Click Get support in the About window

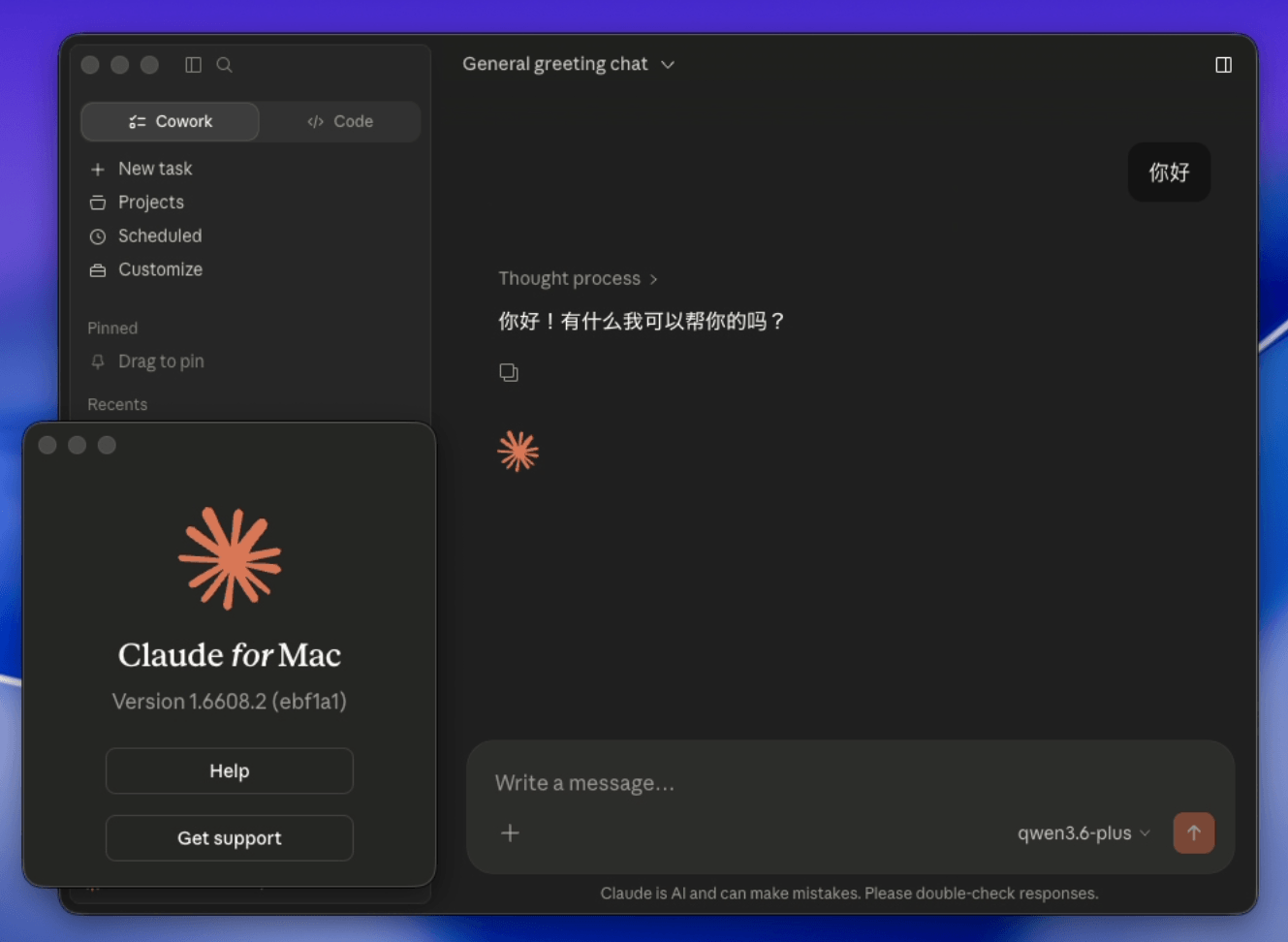[230, 838]
